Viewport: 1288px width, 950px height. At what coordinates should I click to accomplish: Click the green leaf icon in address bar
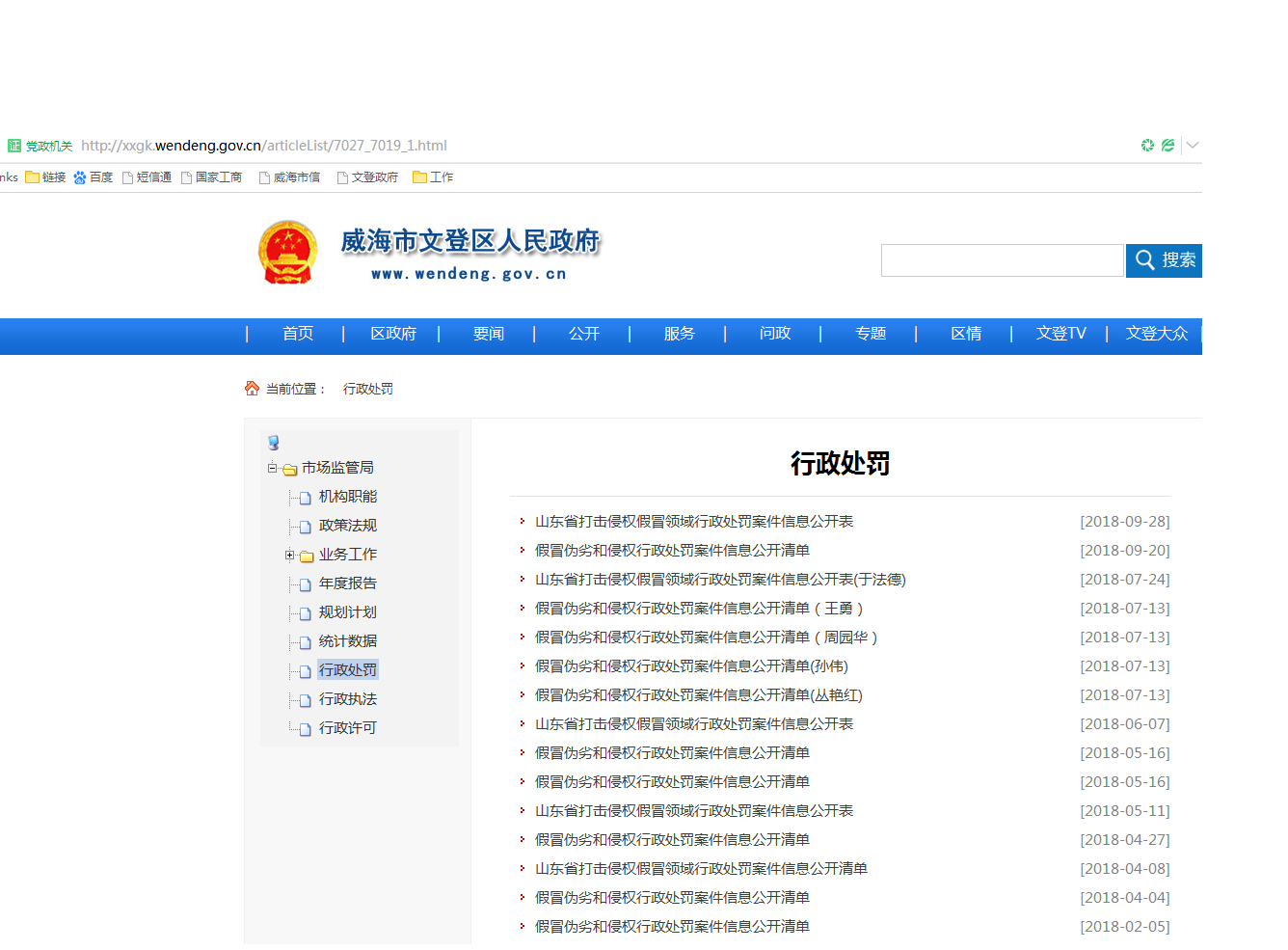click(x=1167, y=146)
